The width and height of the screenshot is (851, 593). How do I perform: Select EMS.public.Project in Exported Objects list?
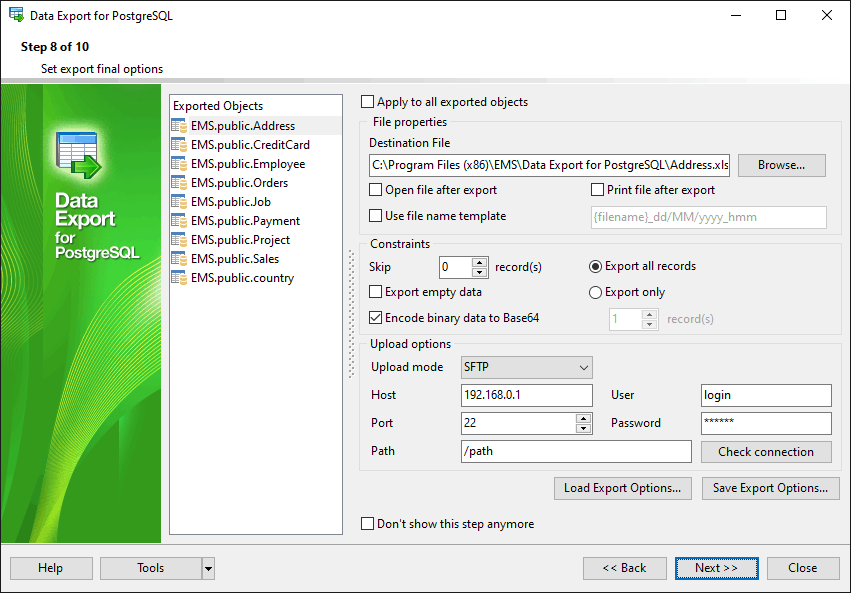point(240,240)
